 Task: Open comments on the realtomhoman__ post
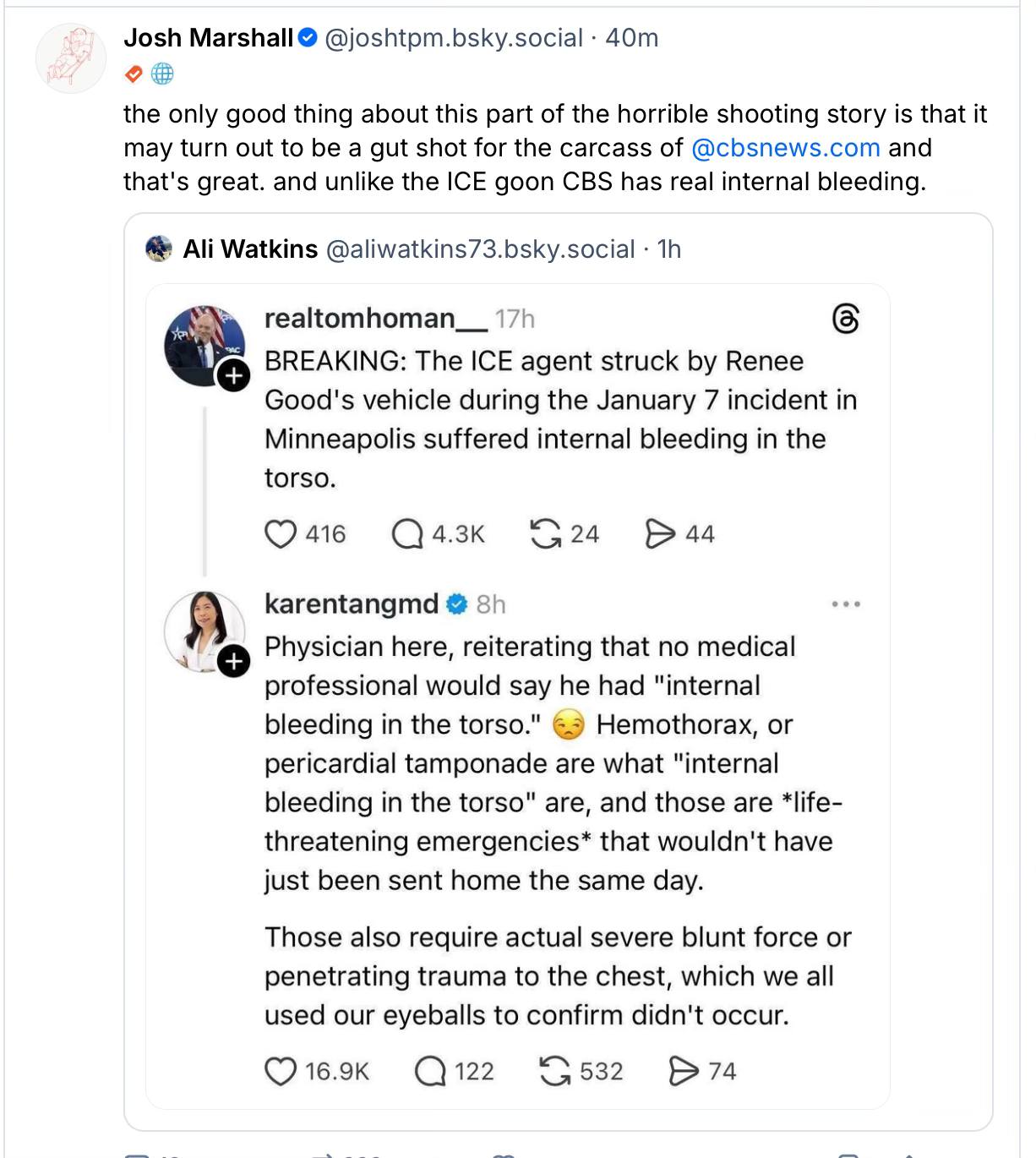[407, 534]
